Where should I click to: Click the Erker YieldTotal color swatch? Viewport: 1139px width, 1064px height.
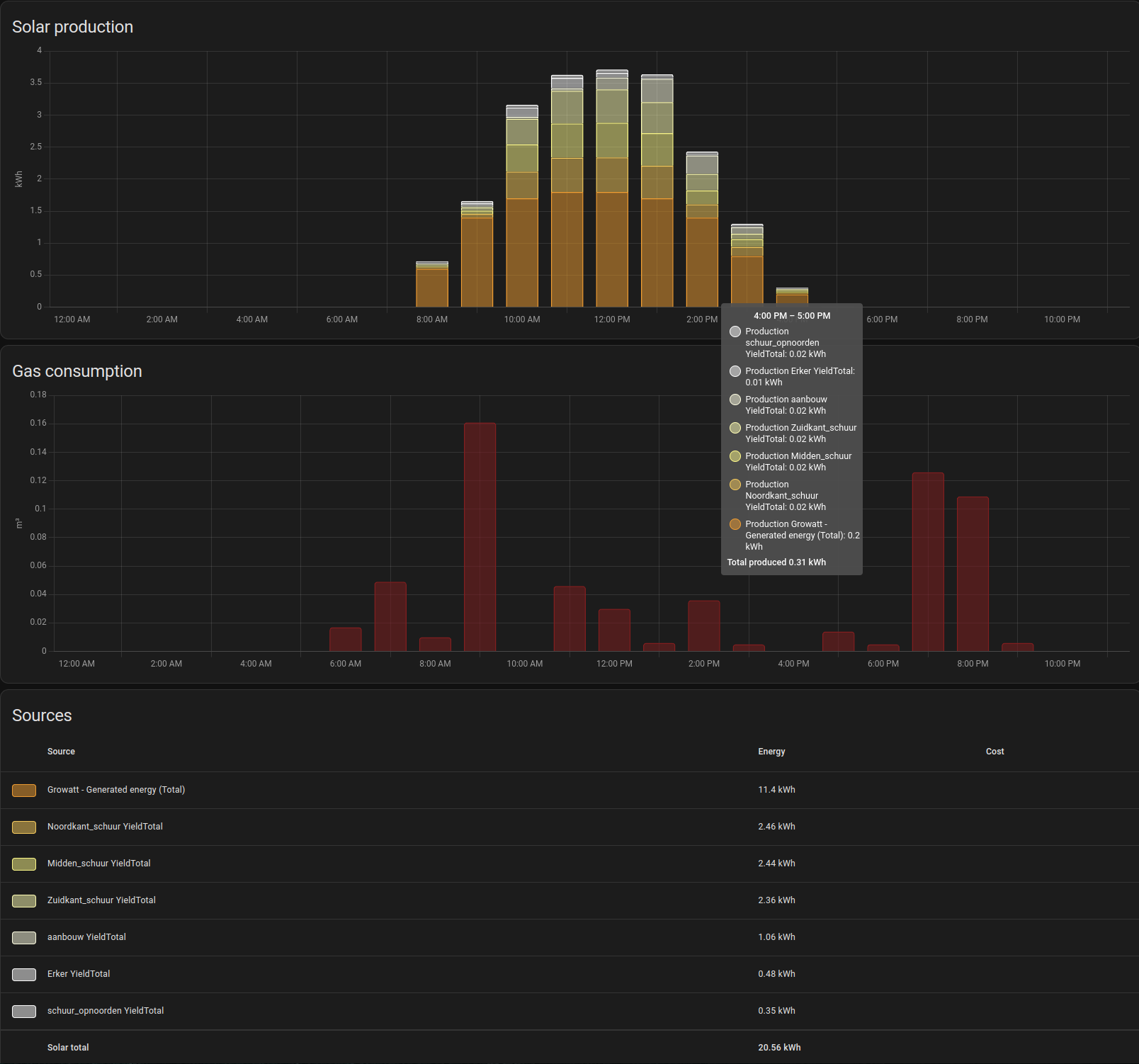(24, 975)
